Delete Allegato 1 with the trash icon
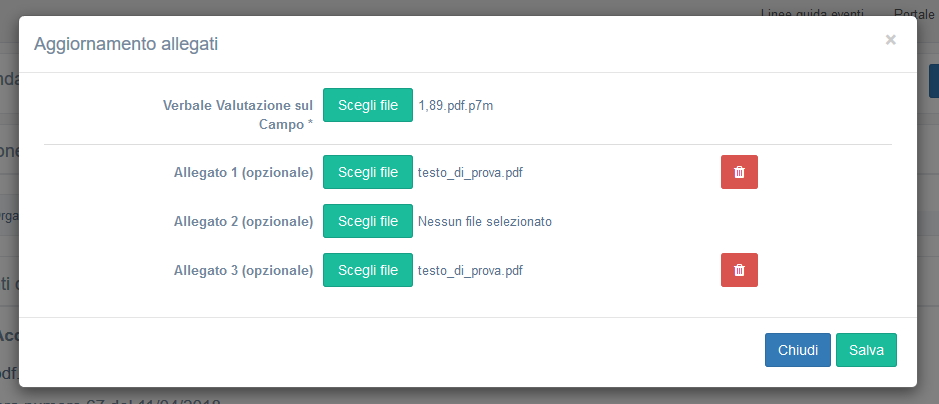This screenshot has width=939, height=404. click(x=739, y=172)
